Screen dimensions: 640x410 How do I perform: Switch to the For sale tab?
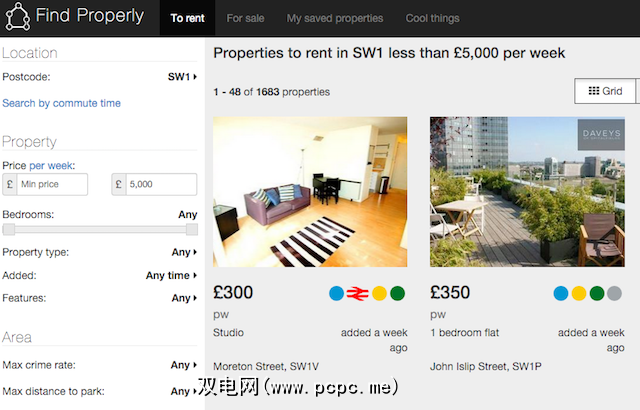click(245, 18)
